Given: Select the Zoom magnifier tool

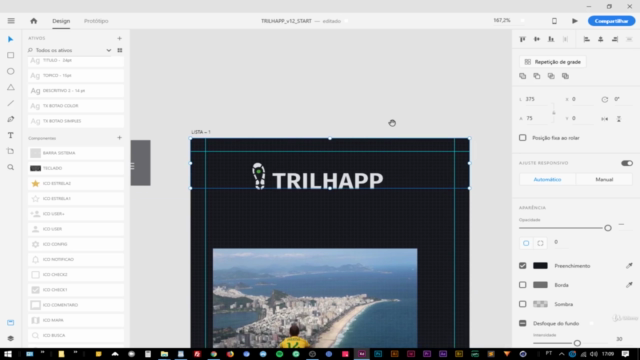Looking at the screenshot, I should tap(11, 167).
